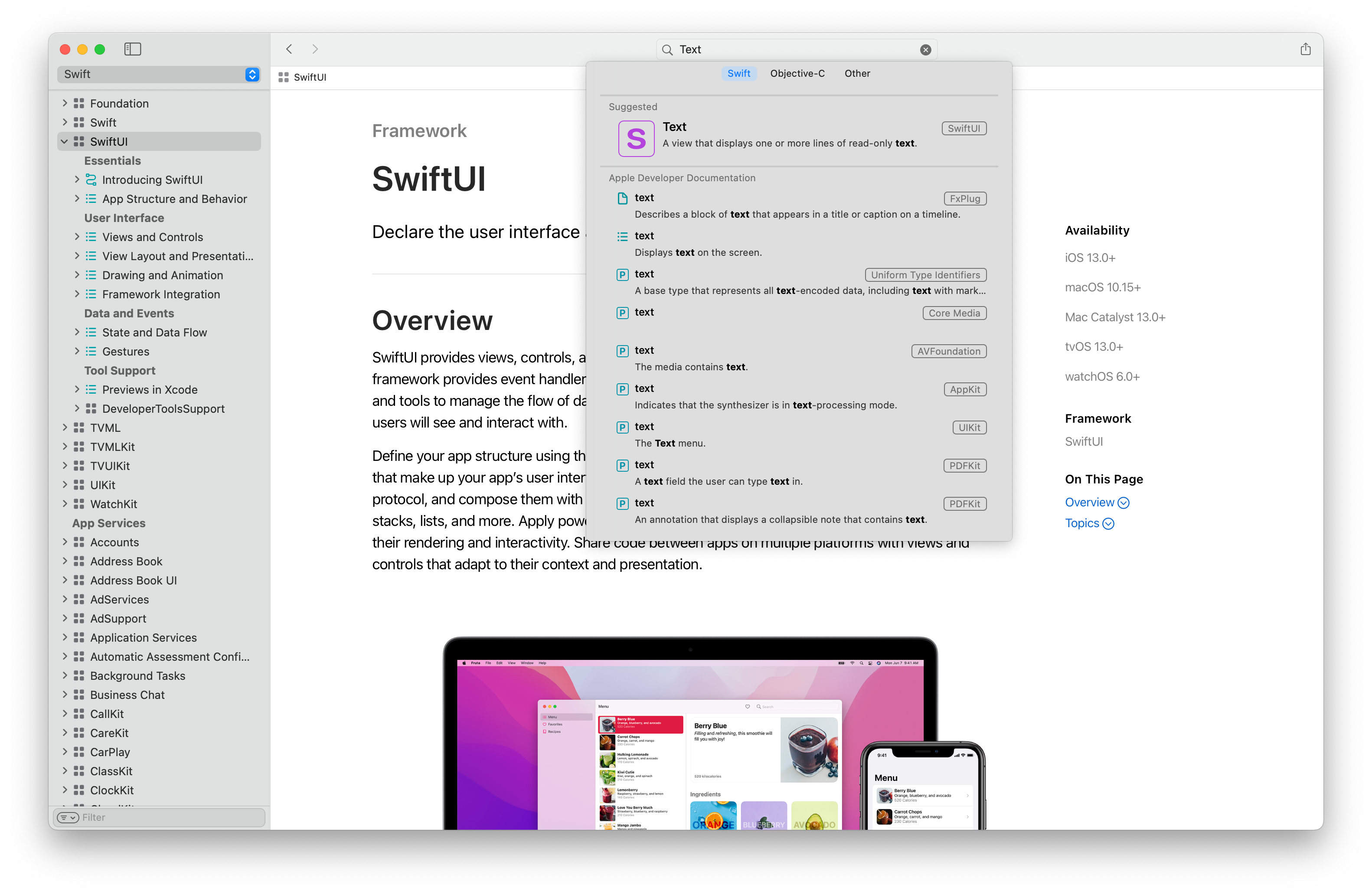Click the filter icon in the sidebar filter field

pos(68,817)
